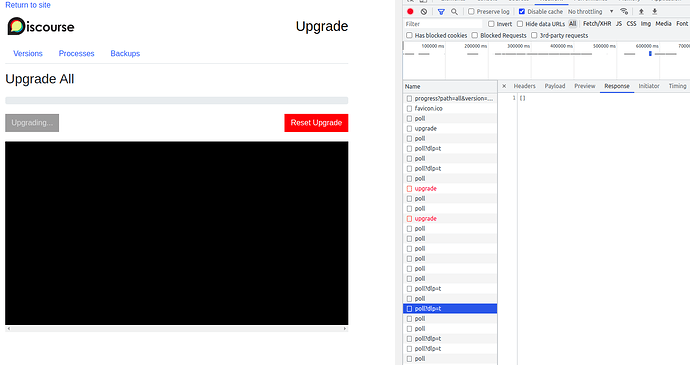Select the progress?path=all&version request row
Image resolution: width=690 pixels, height=365 pixels.
click(450, 98)
